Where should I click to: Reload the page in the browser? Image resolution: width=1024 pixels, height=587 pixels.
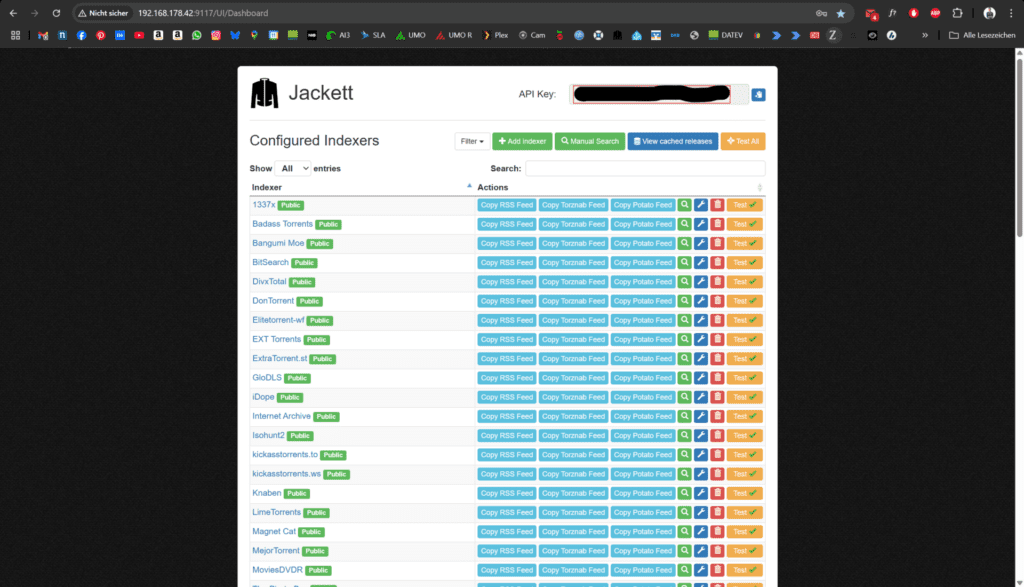pos(56,13)
